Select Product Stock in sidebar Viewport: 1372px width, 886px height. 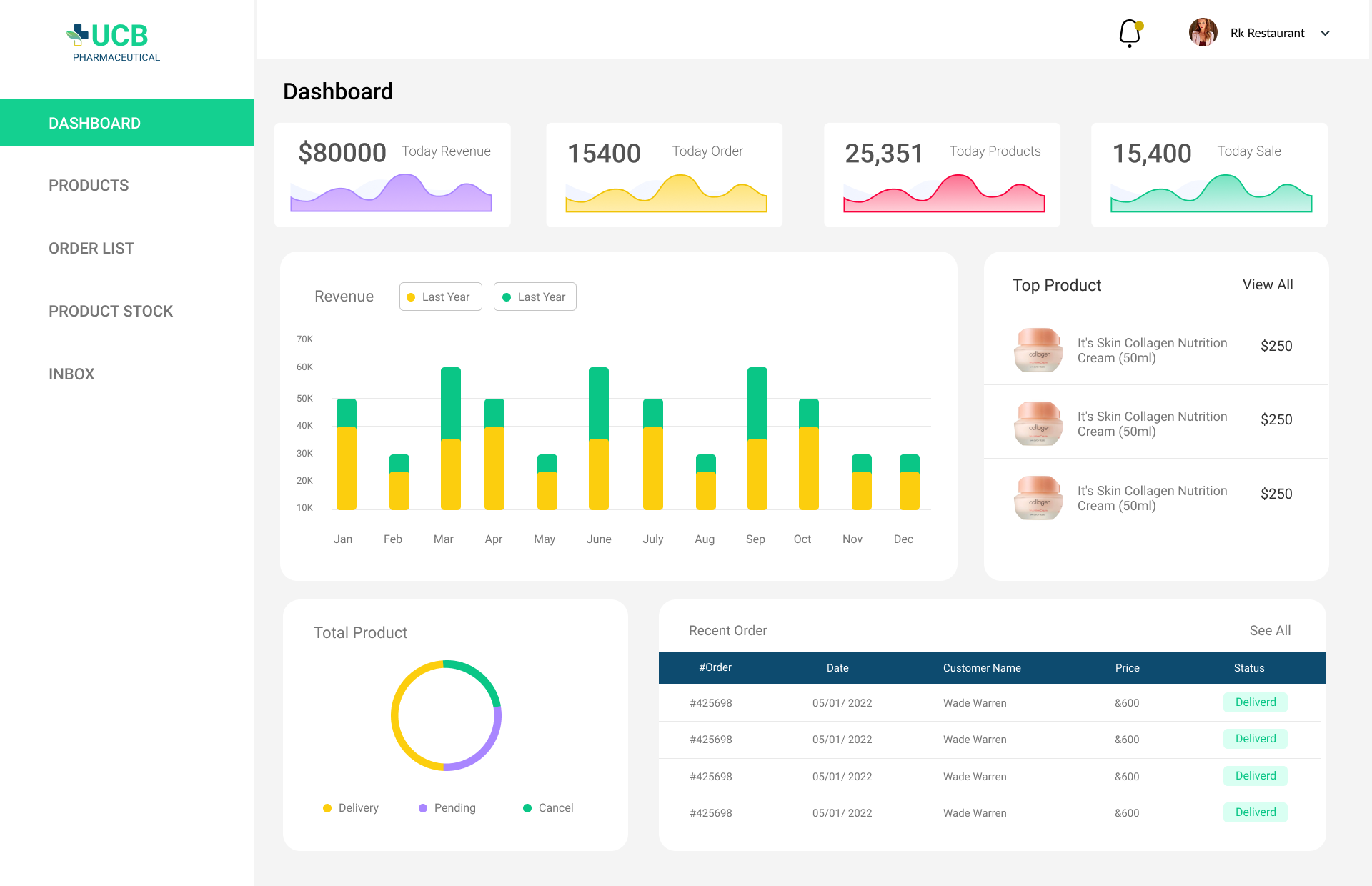pyautogui.click(x=110, y=312)
